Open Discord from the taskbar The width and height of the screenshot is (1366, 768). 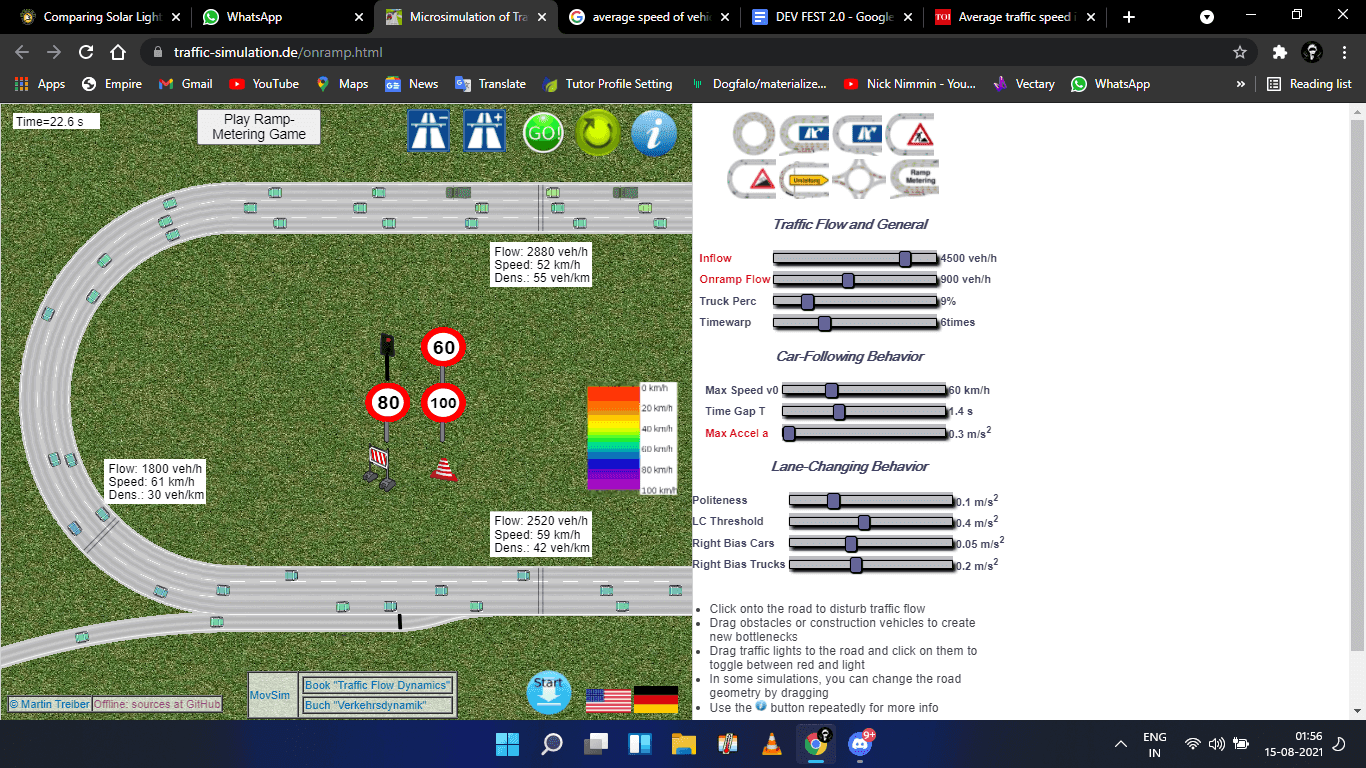[x=859, y=744]
